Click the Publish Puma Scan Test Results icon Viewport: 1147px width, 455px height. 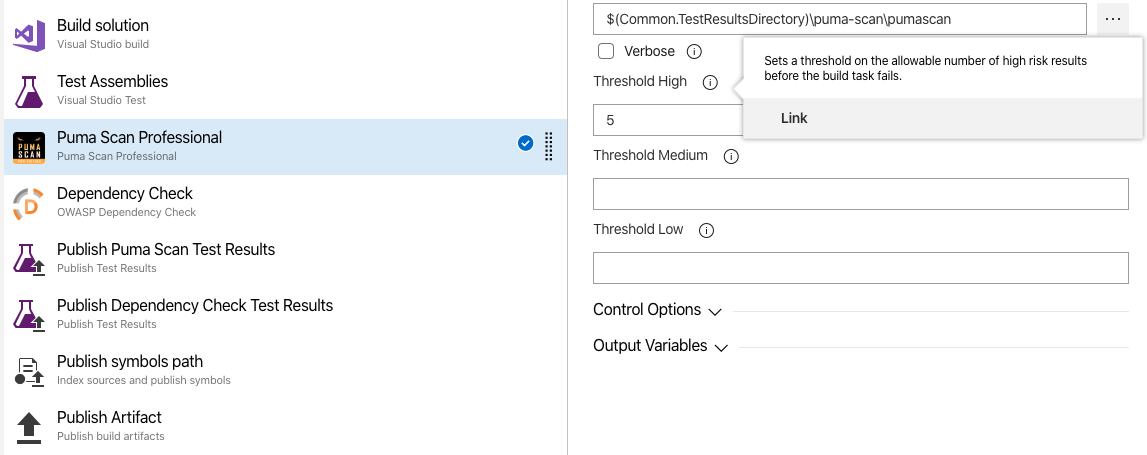(29, 259)
